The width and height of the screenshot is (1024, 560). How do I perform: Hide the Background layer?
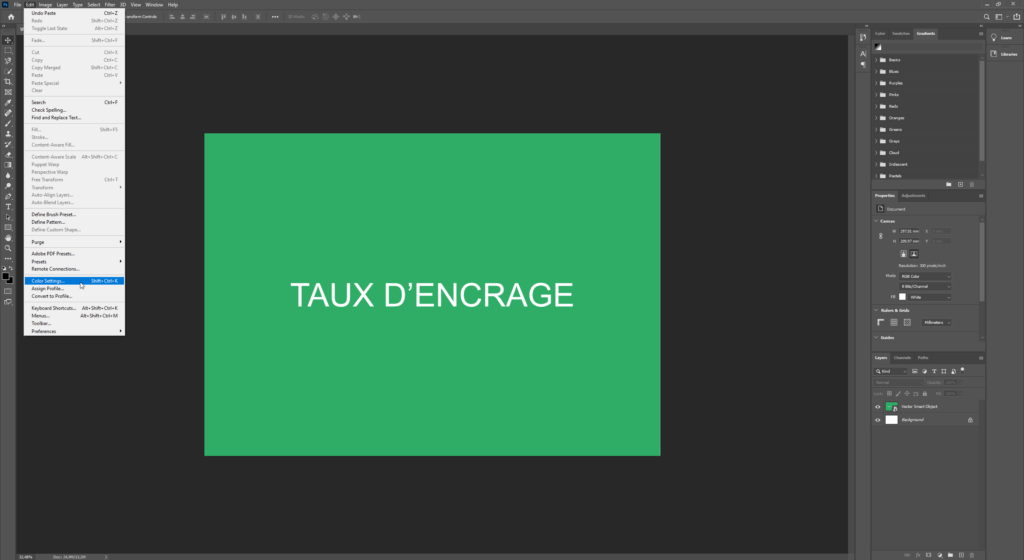(x=878, y=420)
